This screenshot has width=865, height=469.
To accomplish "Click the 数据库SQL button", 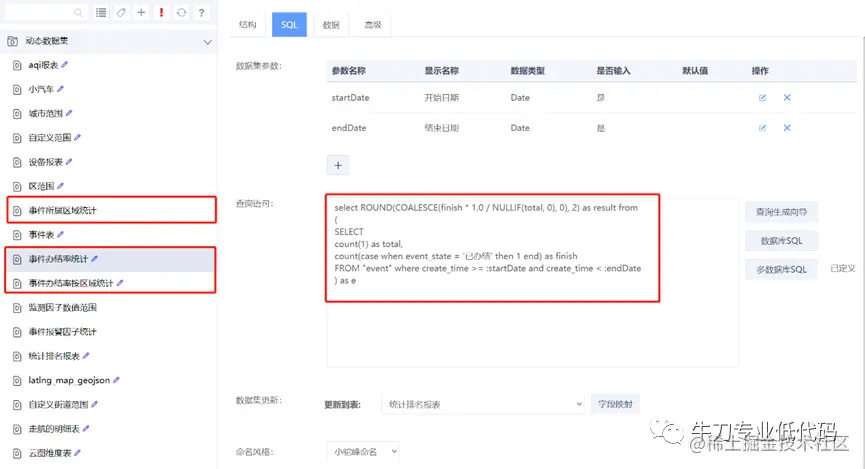I will [x=781, y=241].
